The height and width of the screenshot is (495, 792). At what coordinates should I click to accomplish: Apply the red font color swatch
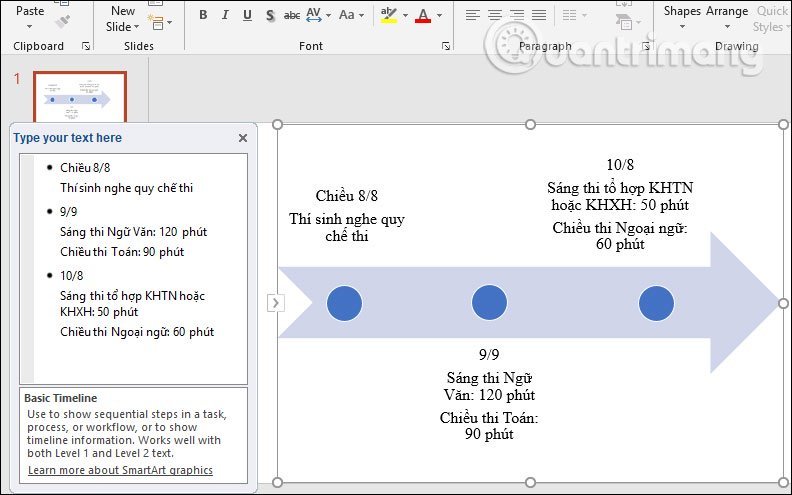tap(422, 16)
